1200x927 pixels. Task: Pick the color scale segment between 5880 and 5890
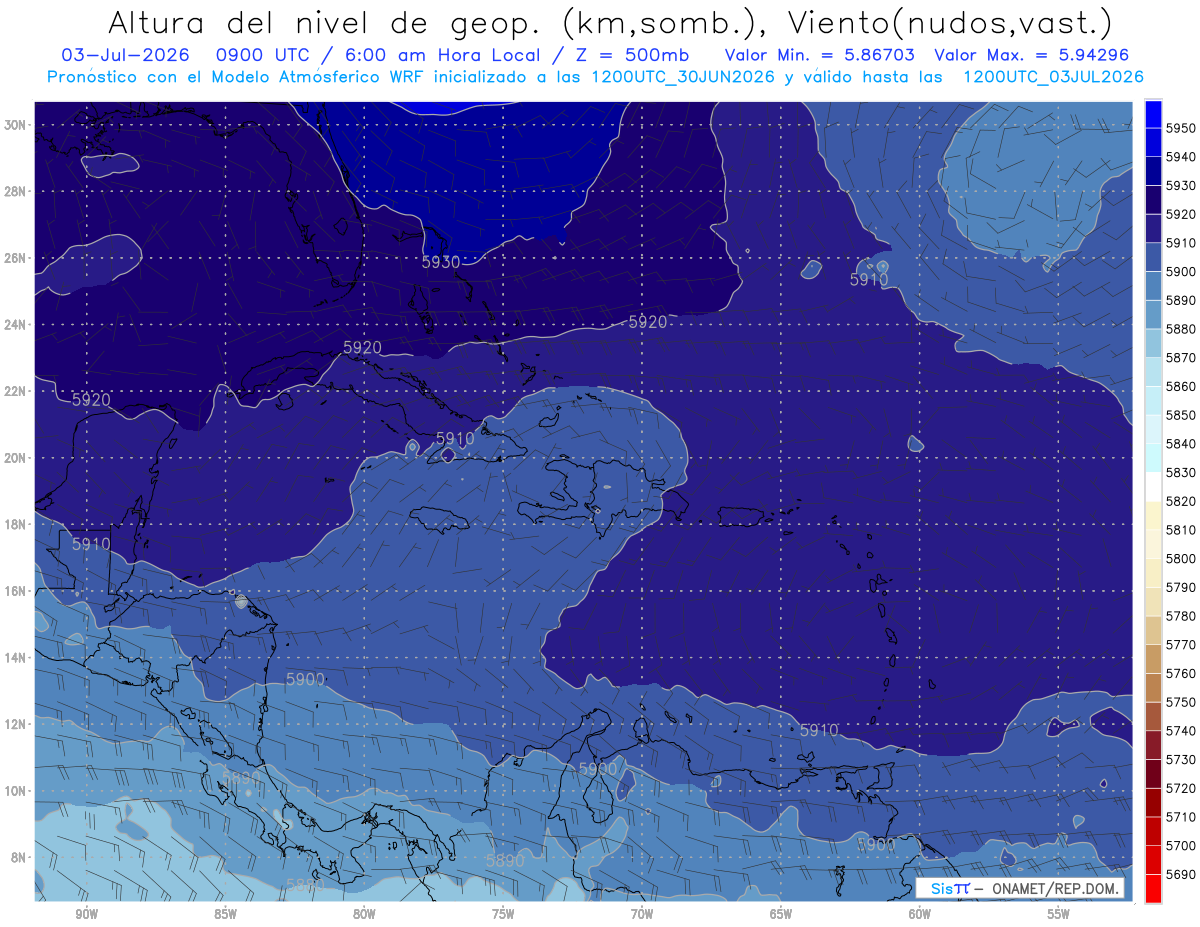[1153, 315]
